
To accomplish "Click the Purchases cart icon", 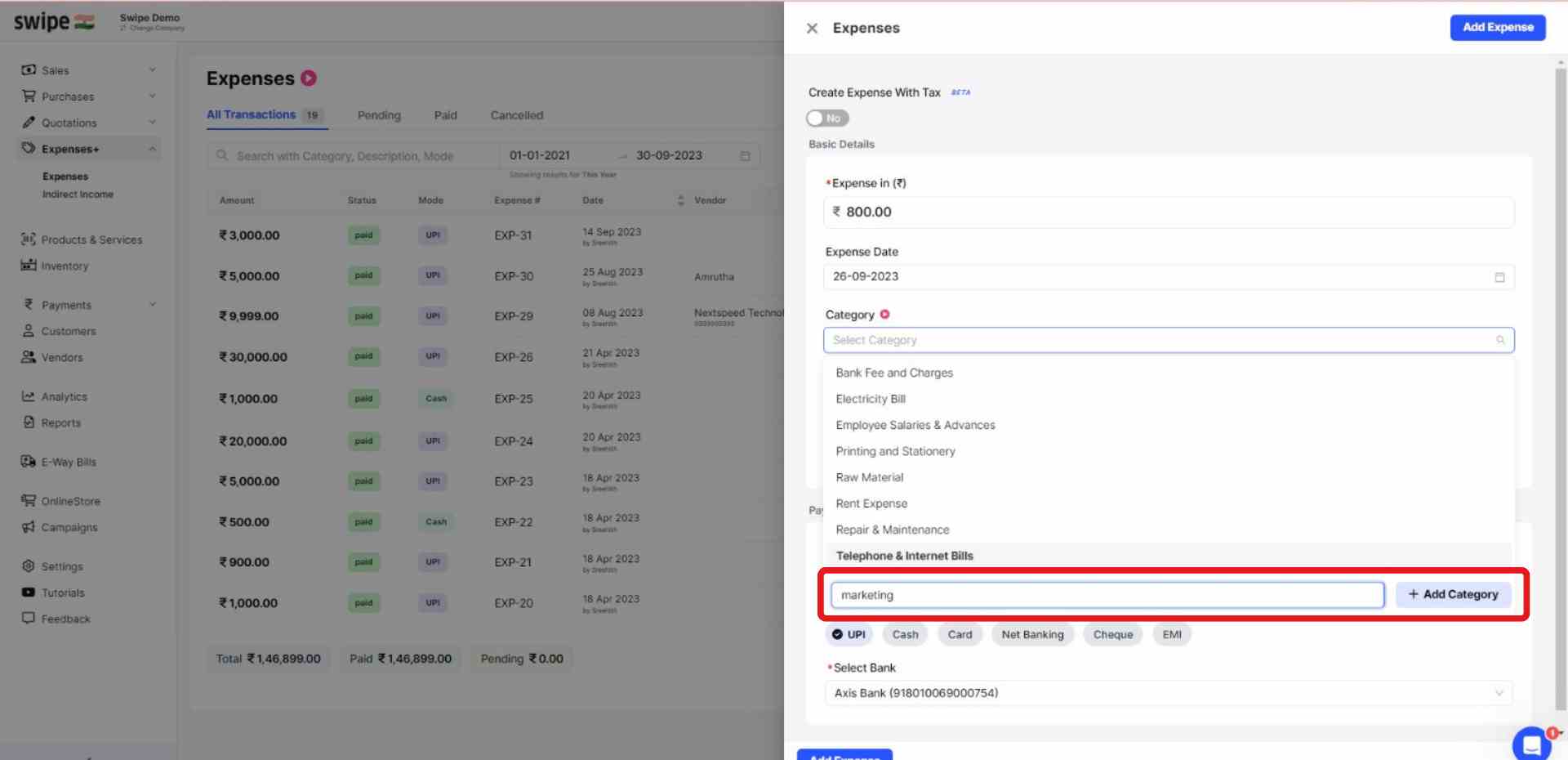I will coord(29,96).
